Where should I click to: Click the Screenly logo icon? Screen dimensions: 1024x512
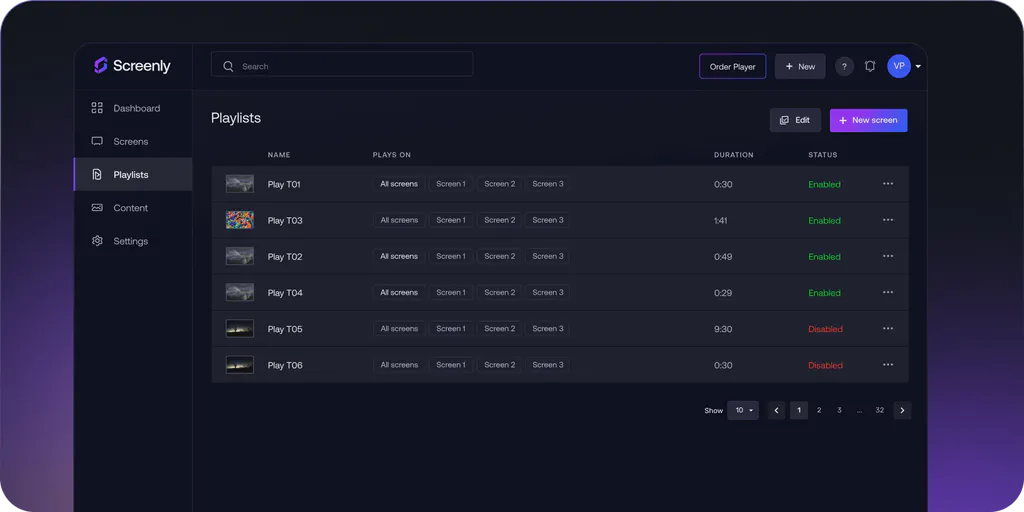pos(100,66)
